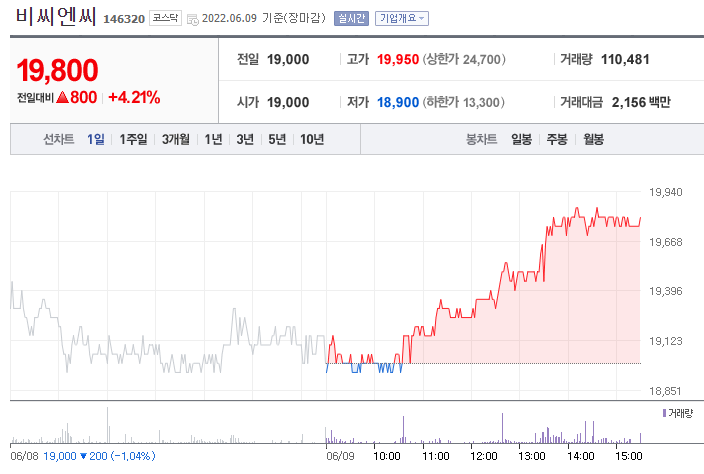Click the 하한가 13,300 text
This screenshot has height=474, width=704.
coord(463,102)
